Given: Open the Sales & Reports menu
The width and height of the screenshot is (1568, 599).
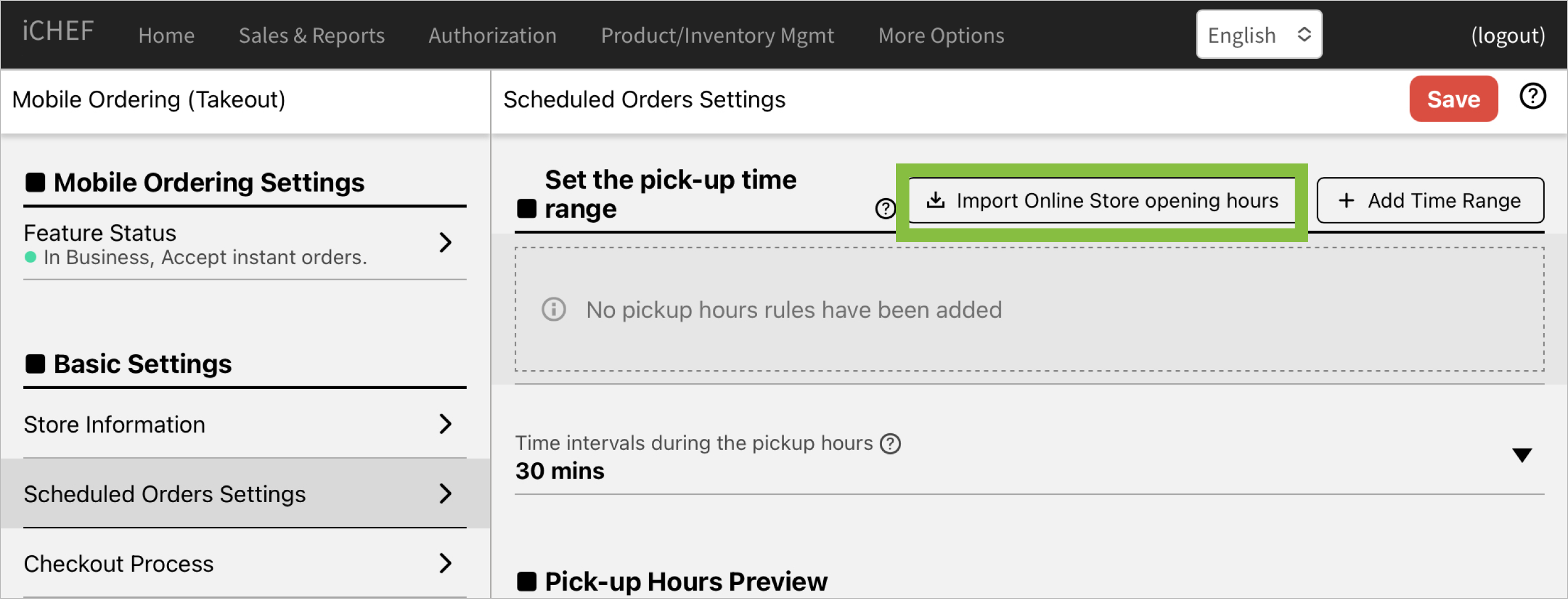Looking at the screenshot, I should click(x=311, y=35).
